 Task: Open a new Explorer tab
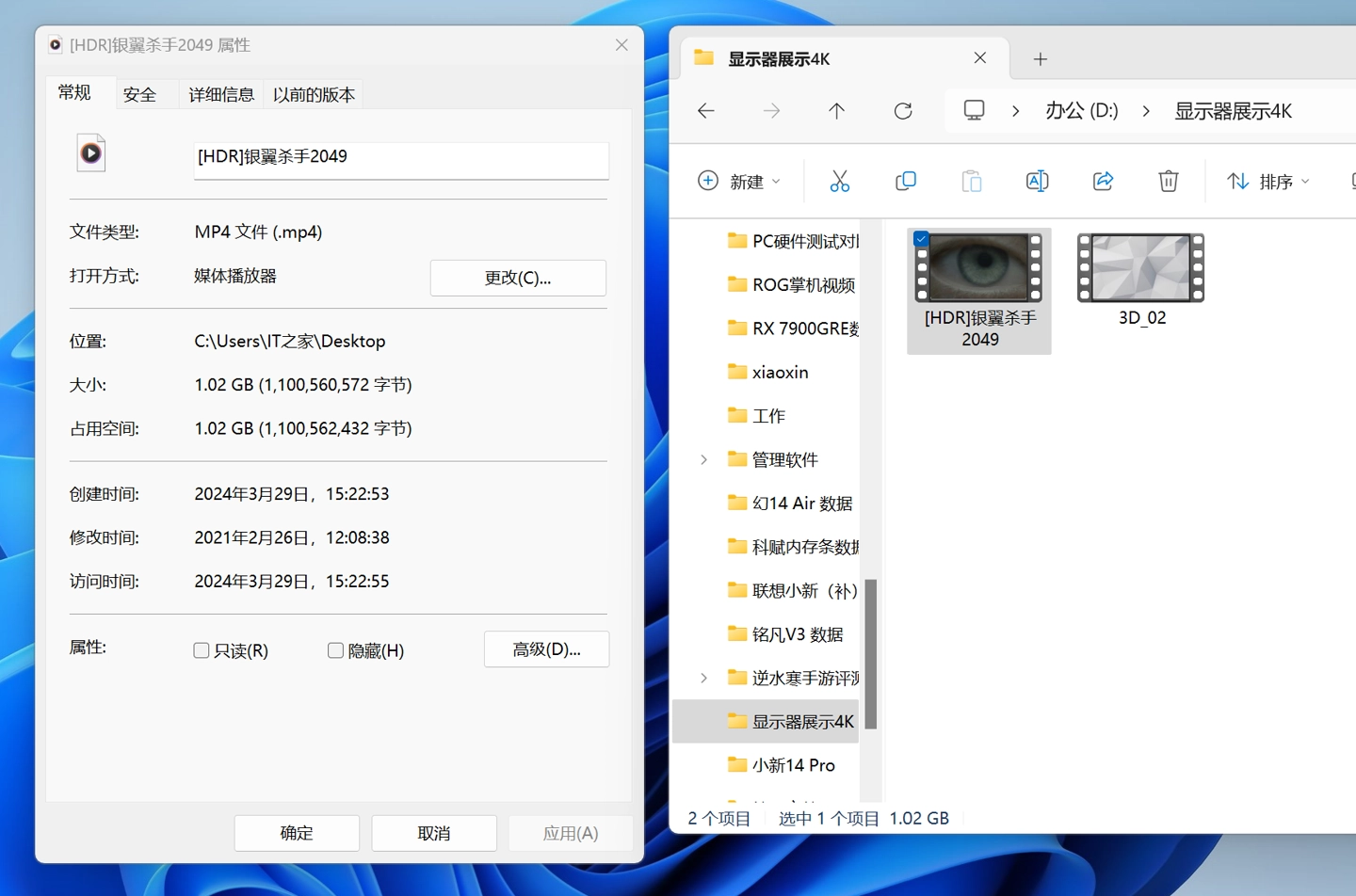tap(1040, 59)
